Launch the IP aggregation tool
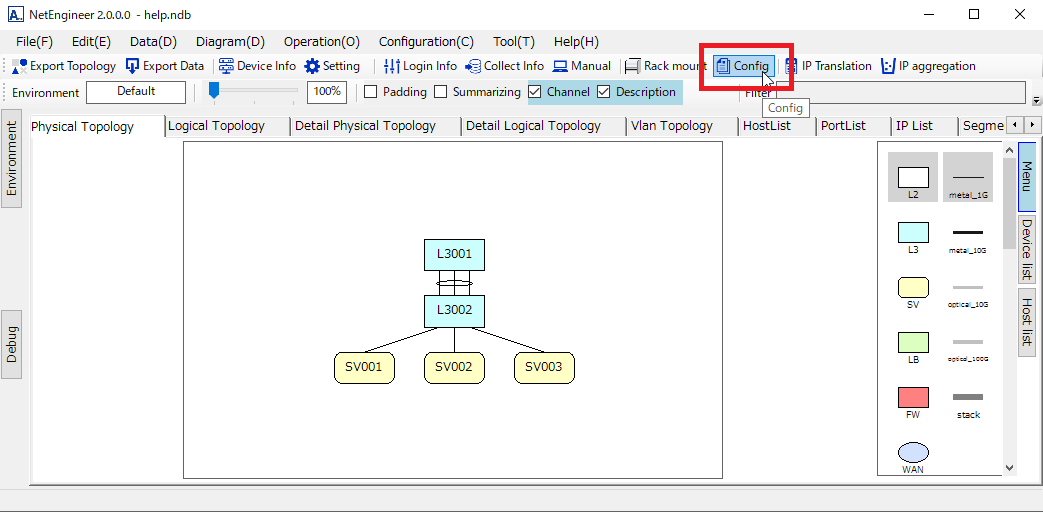Screen dimensions: 1043x512 [x=888, y=66]
